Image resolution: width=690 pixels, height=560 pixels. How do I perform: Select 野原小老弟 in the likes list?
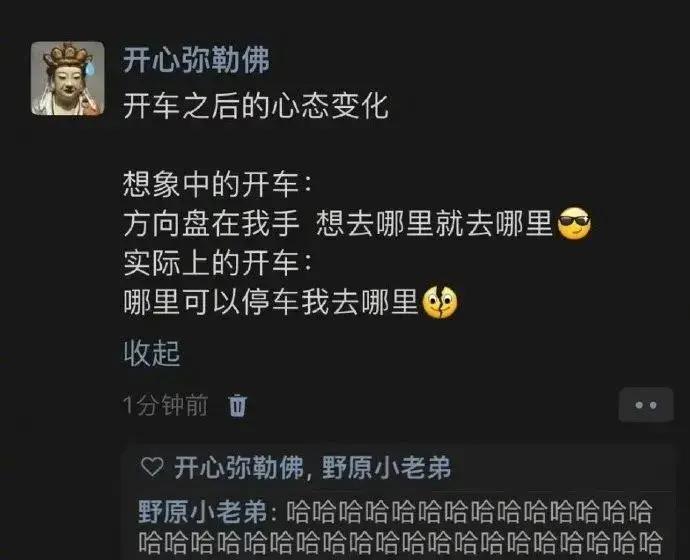386,467
